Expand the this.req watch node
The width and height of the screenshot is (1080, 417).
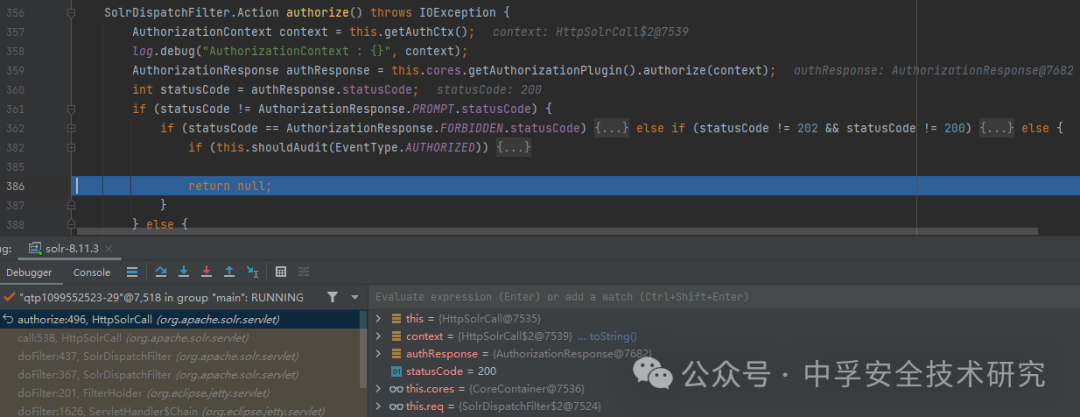(x=377, y=407)
